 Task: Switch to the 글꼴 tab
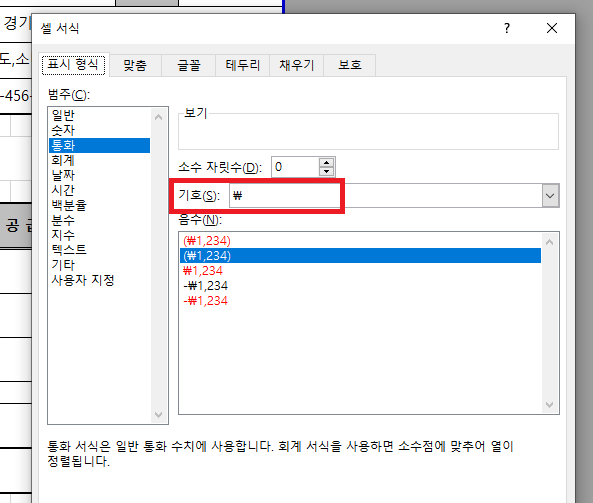tap(189, 65)
